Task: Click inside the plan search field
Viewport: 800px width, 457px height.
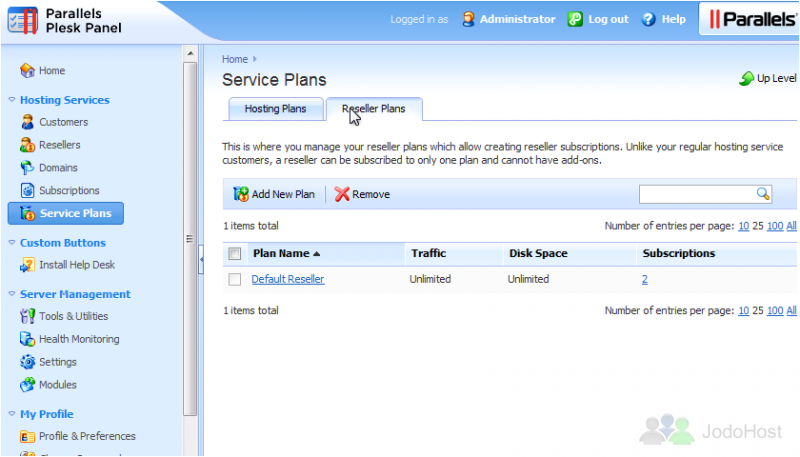Action: coord(697,194)
